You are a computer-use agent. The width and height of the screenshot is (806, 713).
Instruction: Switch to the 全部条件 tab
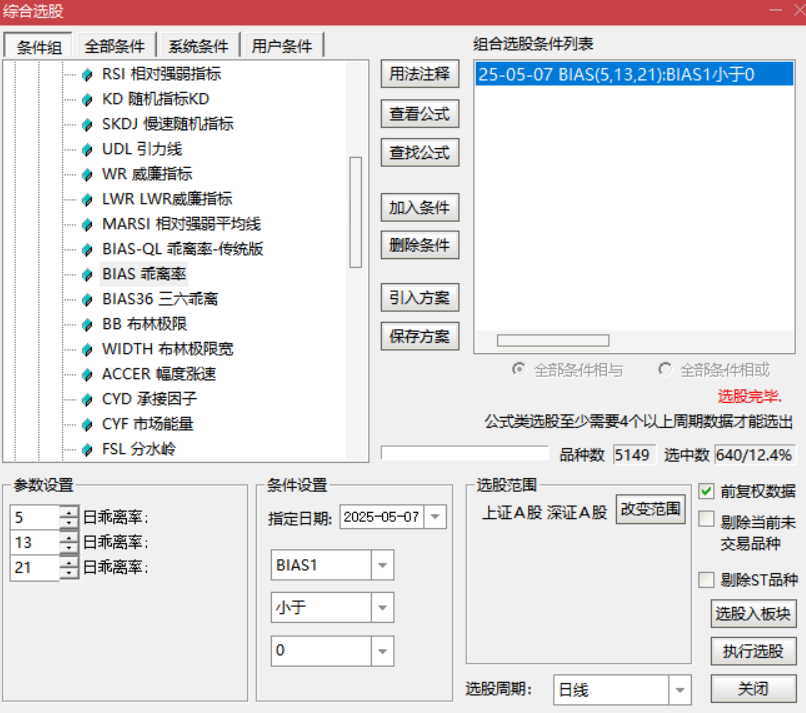point(115,46)
